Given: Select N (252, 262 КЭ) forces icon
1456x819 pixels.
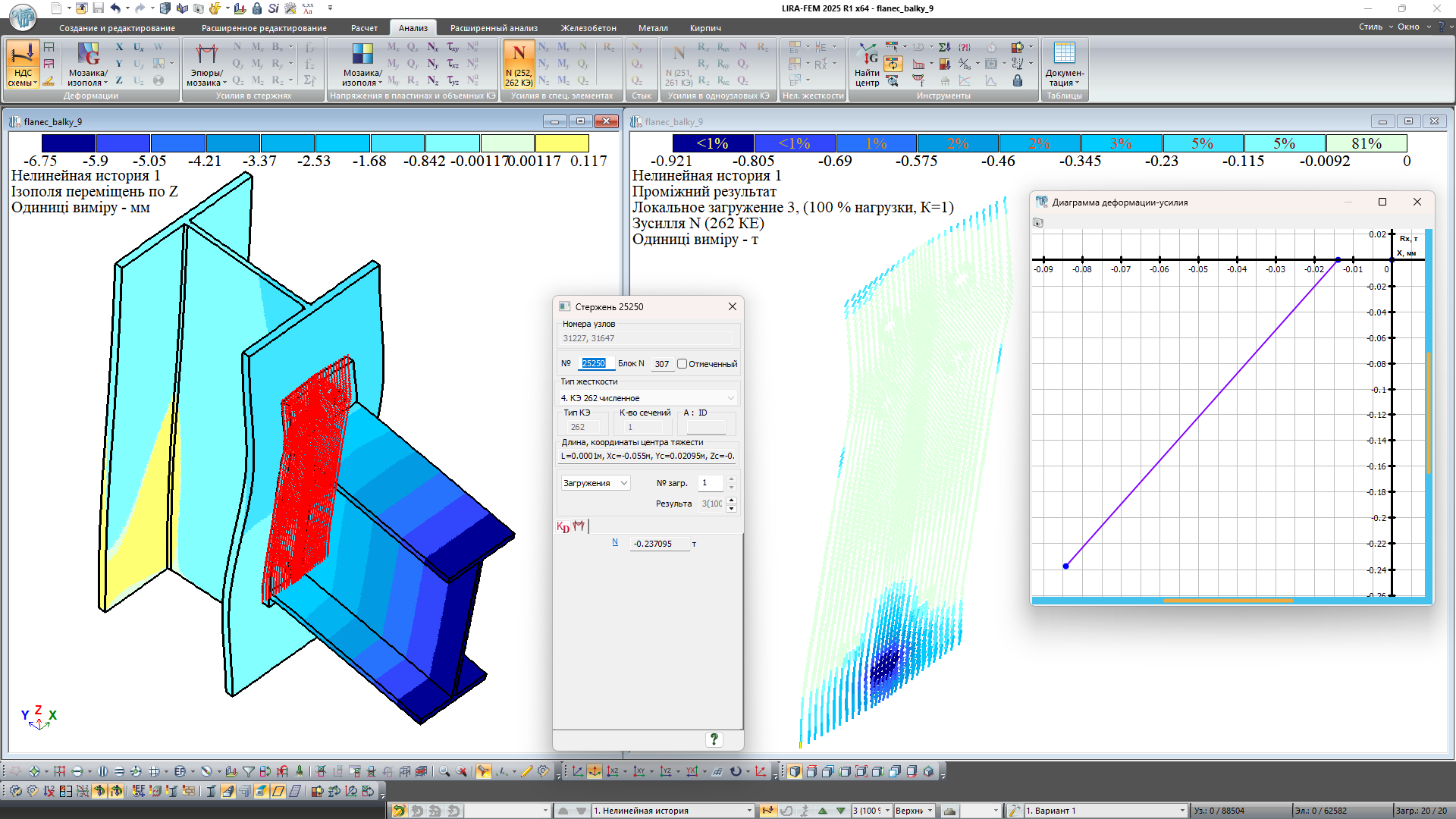Looking at the screenshot, I should click(x=519, y=64).
